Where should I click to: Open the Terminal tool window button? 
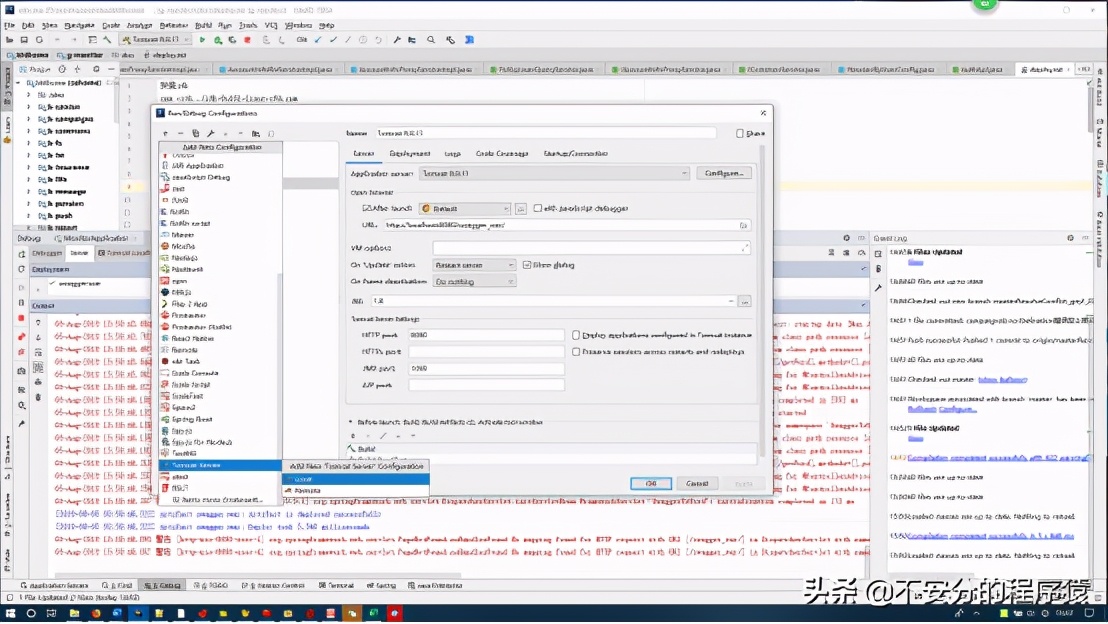[x=336, y=586]
